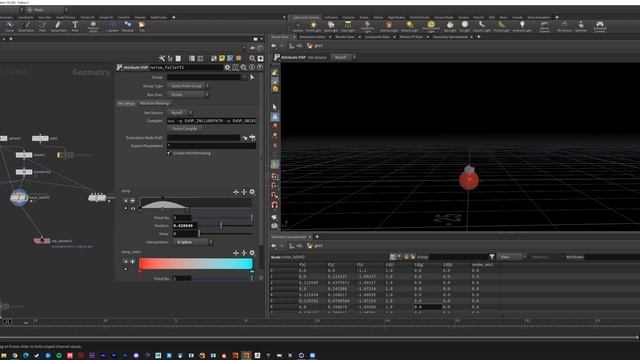Open the Vex Source dropdown above the viewport
This screenshot has height=360, width=640.
[343, 58]
